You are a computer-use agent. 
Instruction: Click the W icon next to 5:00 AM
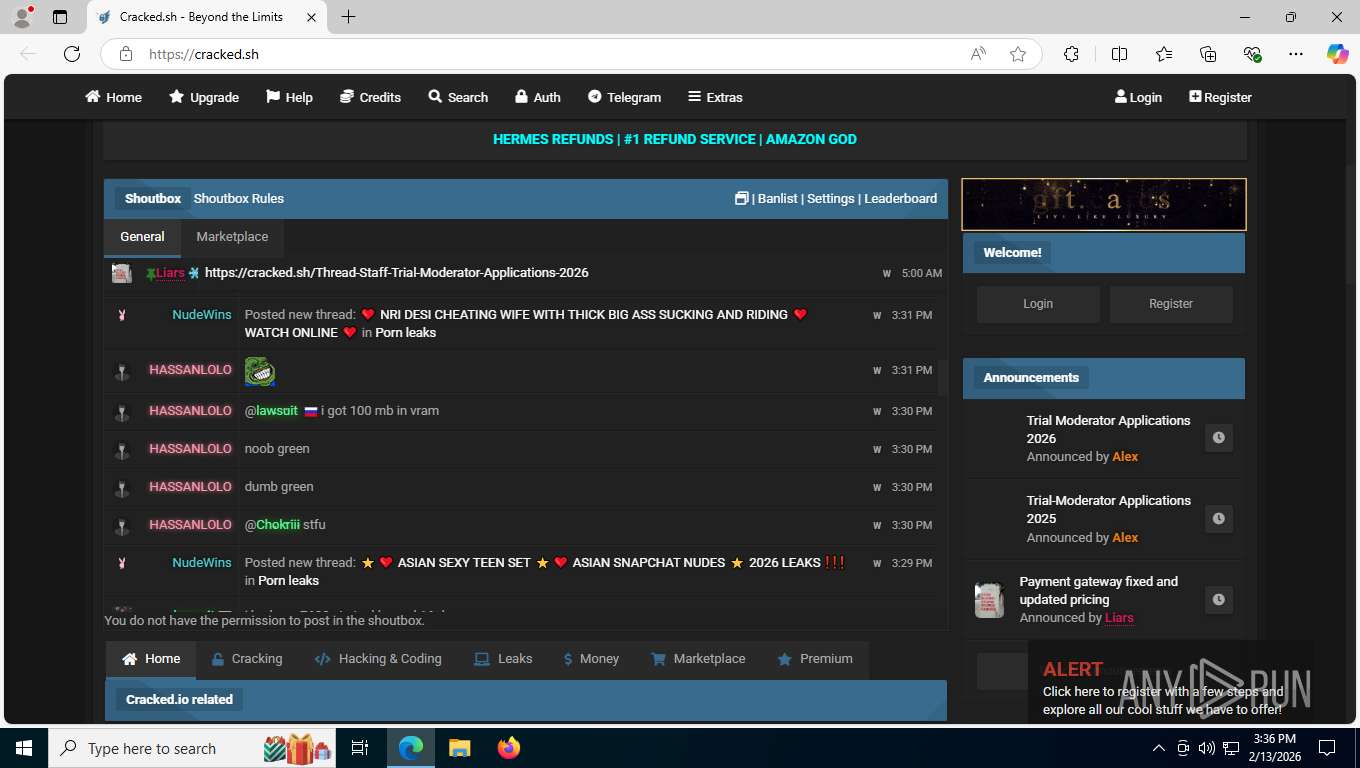887,273
